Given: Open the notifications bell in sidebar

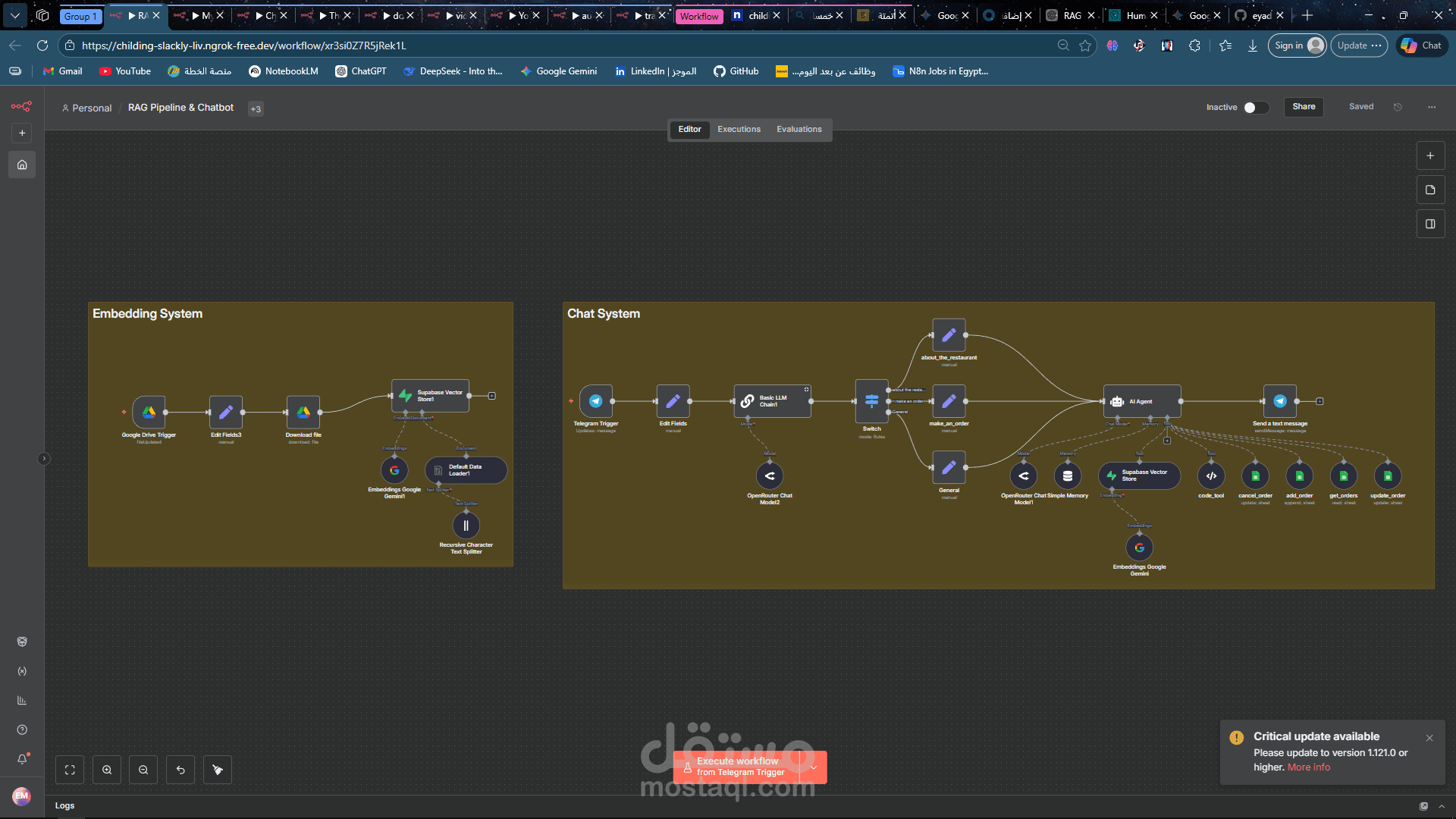Looking at the screenshot, I should coord(22,759).
